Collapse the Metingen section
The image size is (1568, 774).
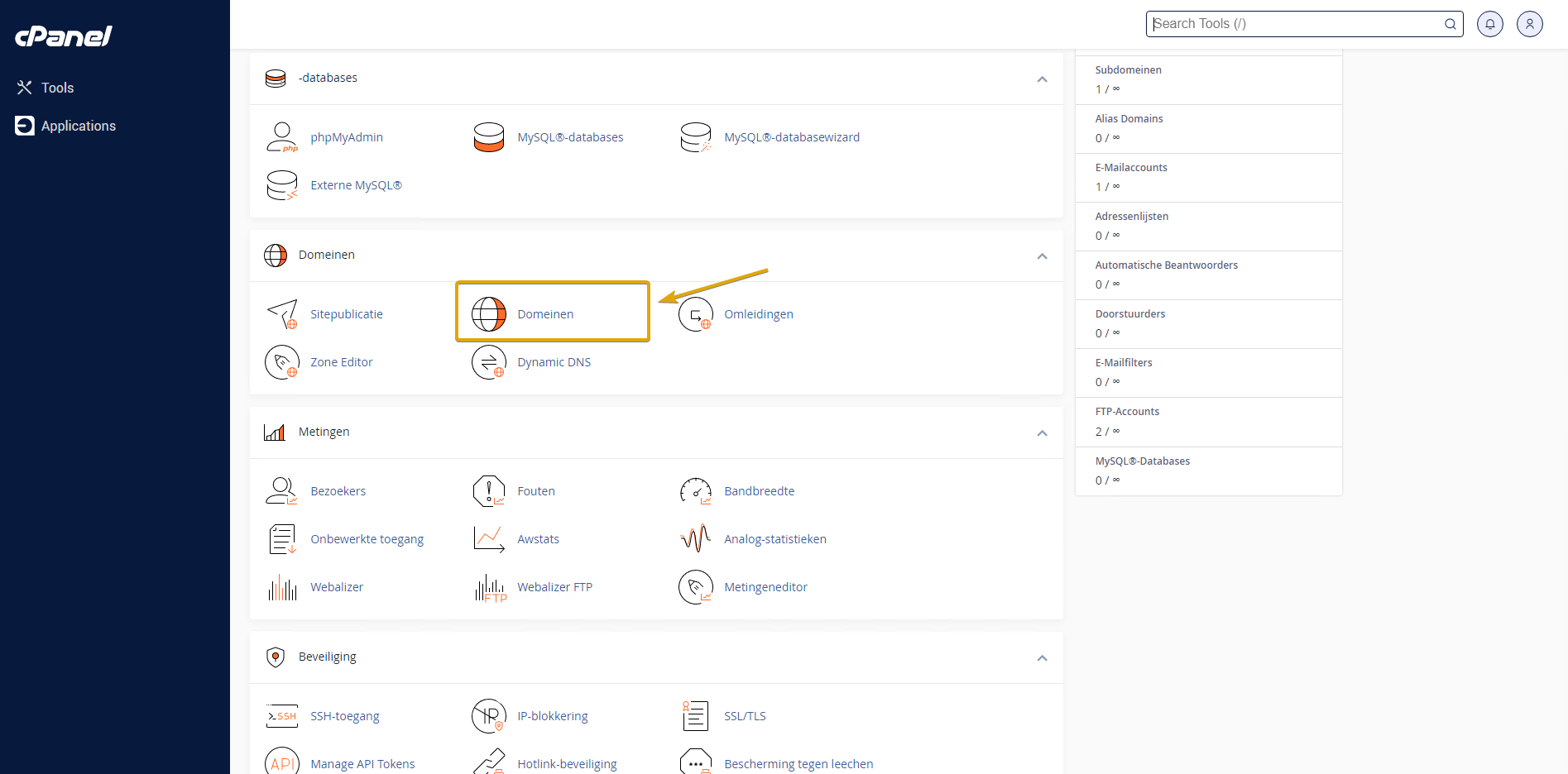click(x=1042, y=432)
